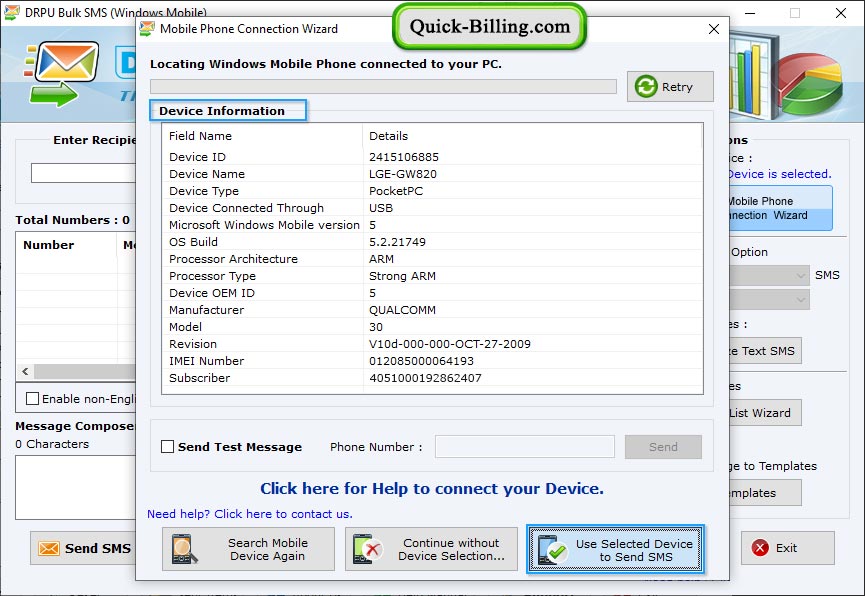Click the Field Name column header
865x596 pixels.
(263, 136)
